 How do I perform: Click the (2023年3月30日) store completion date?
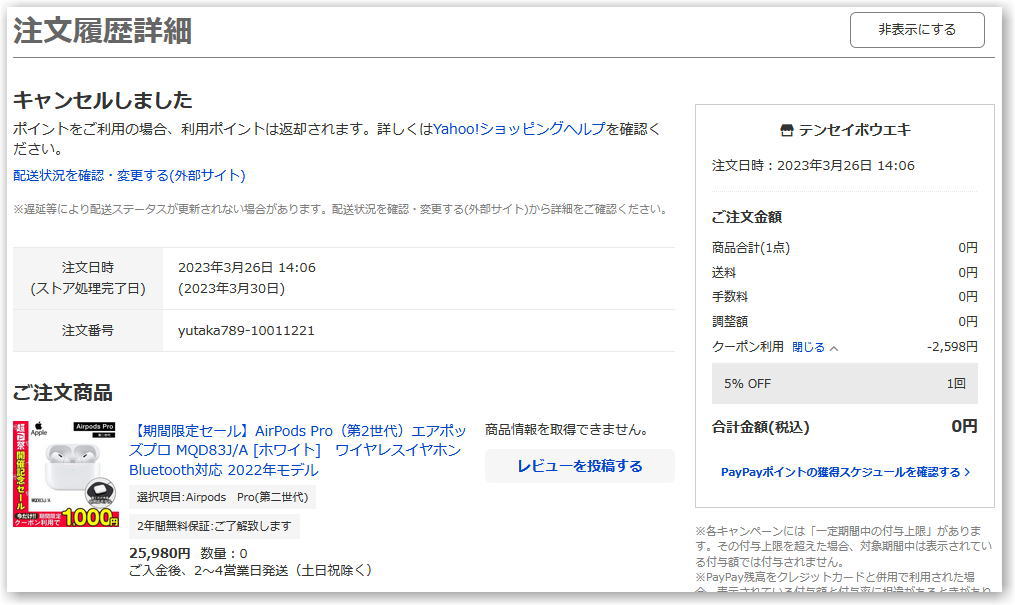pos(231,289)
